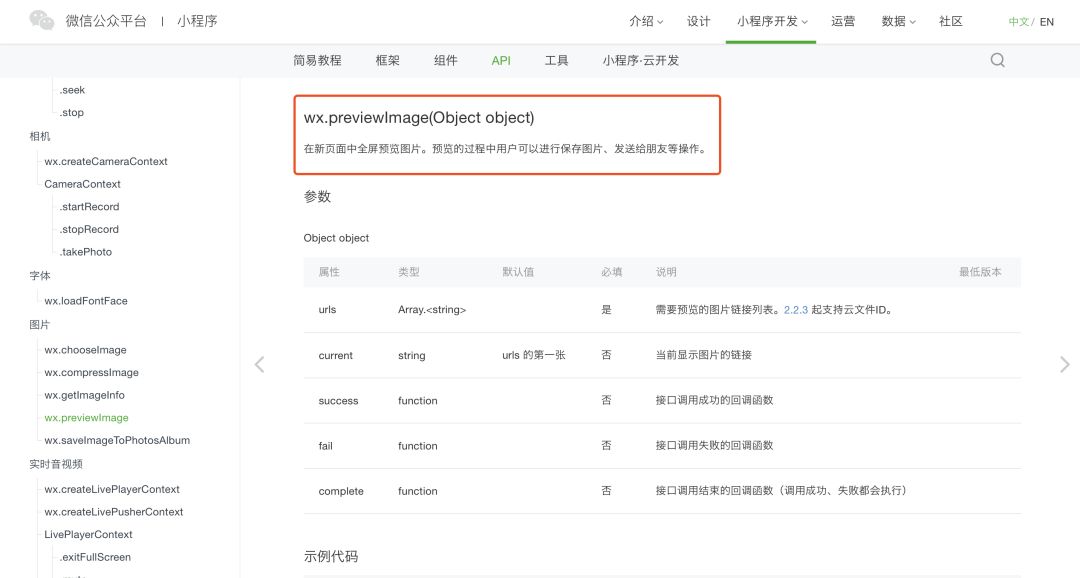
Task: Open .startRecord in sidebar
Action: (x=90, y=207)
